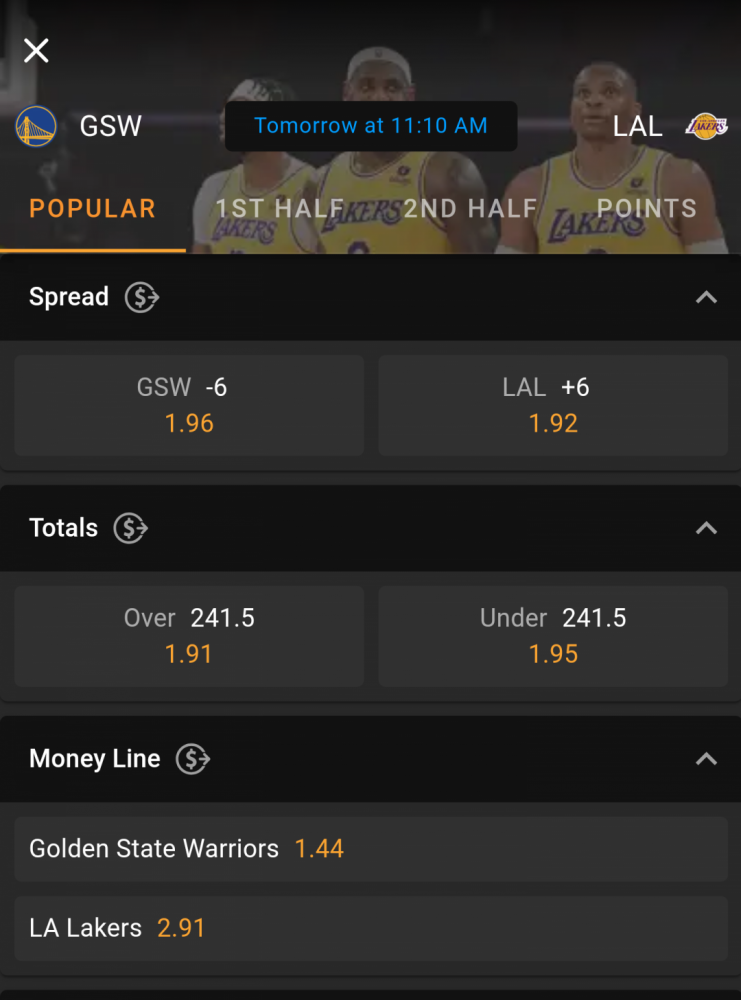The height and width of the screenshot is (1000, 741).
Task: Click the cash-out icon beside Money Line
Action: click(x=193, y=759)
